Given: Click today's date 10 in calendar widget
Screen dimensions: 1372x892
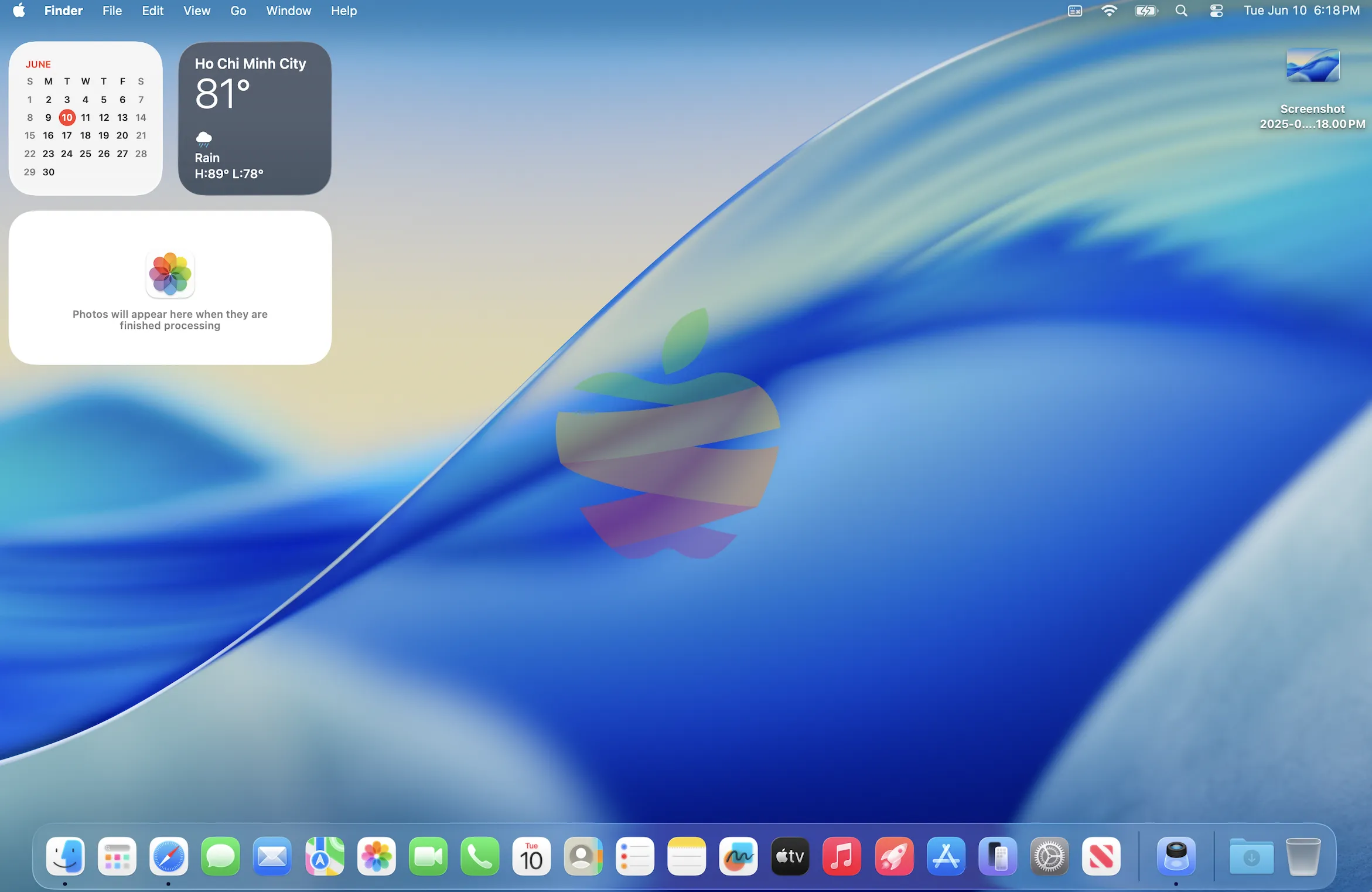Looking at the screenshot, I should pos(67,117).
